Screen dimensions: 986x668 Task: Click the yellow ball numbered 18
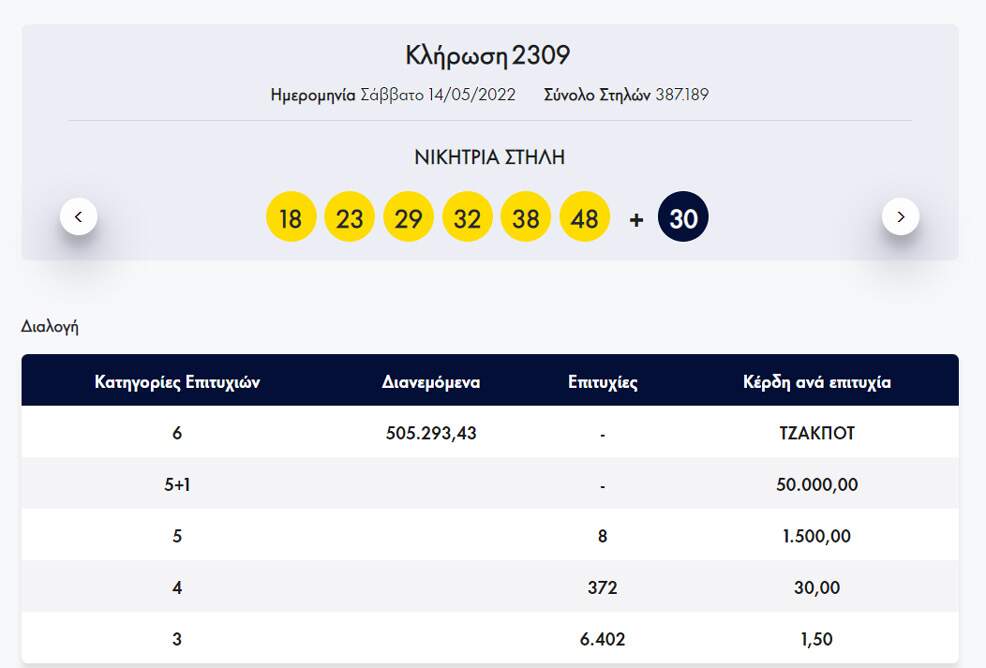(x=291, y=218)
